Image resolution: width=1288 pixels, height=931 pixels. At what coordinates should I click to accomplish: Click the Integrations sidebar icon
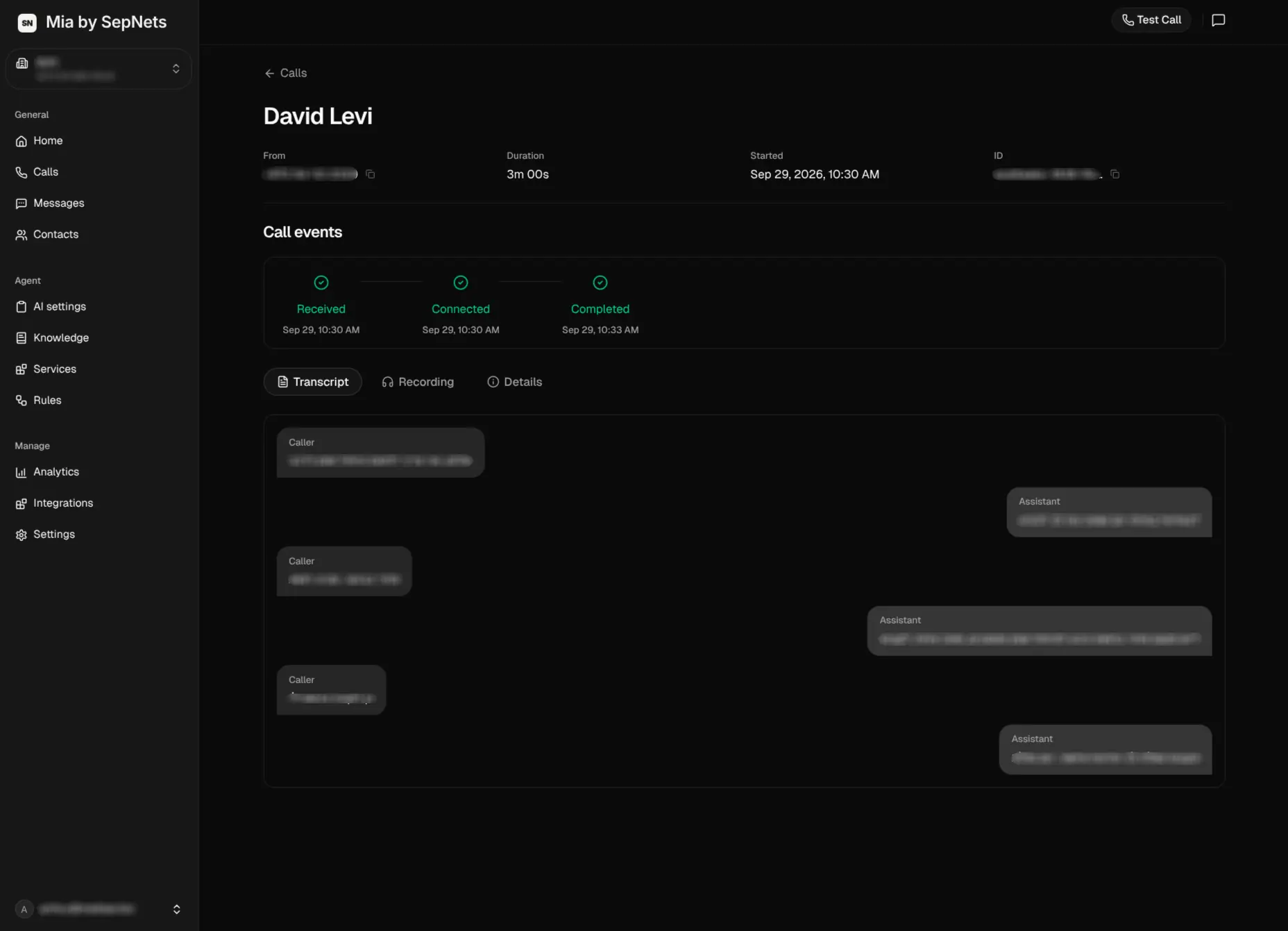tap(22, 503)
